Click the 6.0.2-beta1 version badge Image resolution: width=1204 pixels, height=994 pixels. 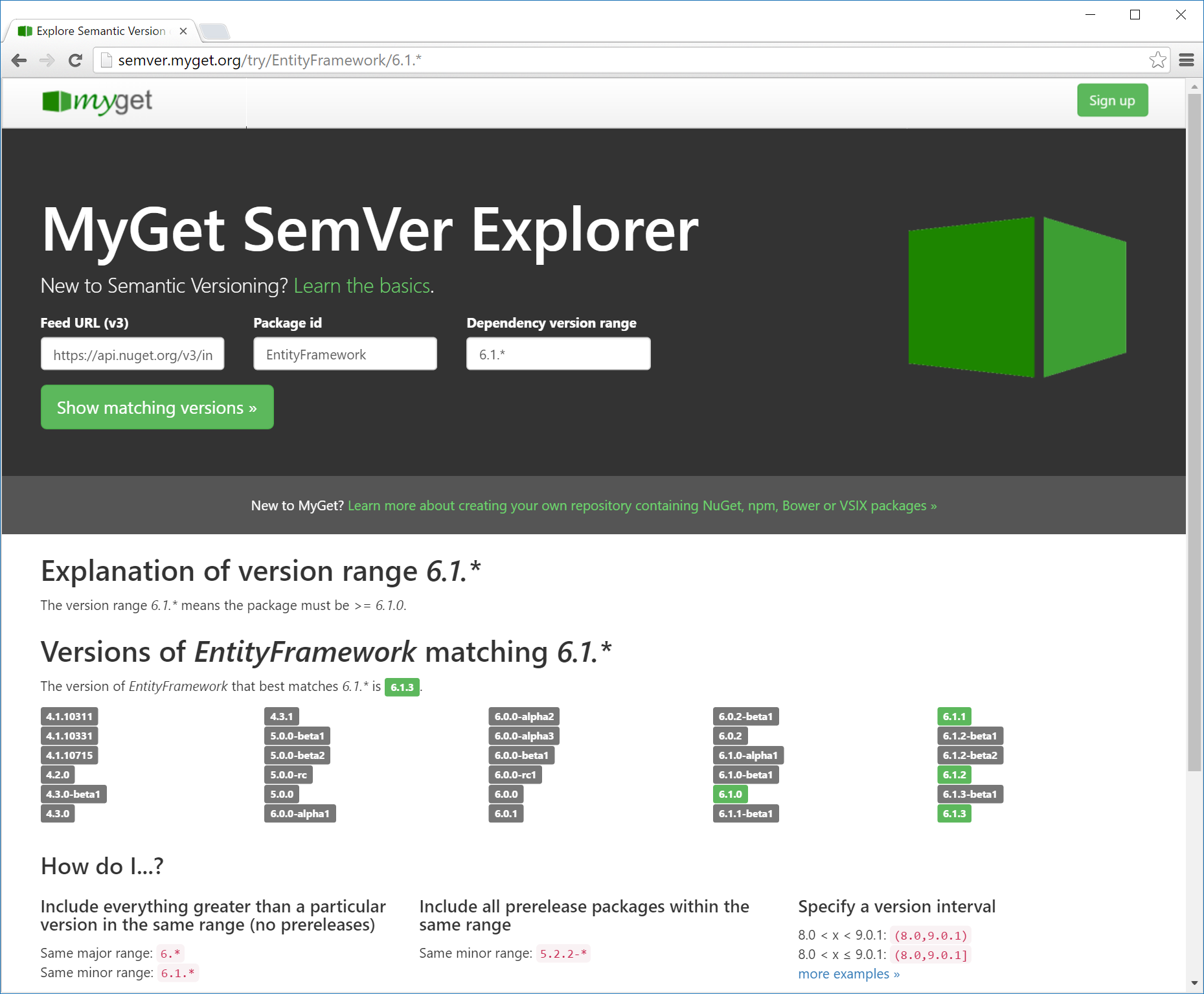(745, 716)
